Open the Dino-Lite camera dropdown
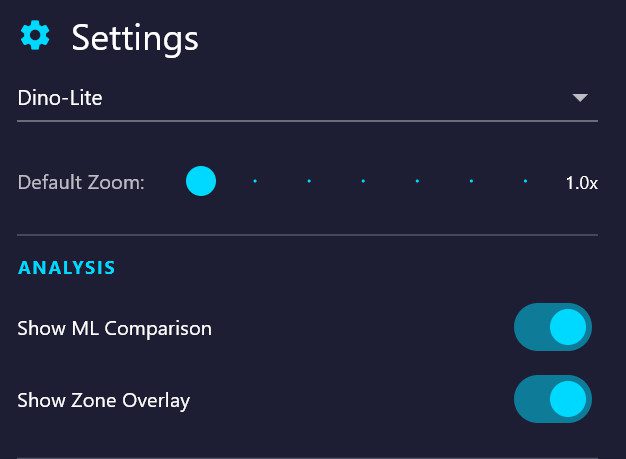Screen dimensions: 626x459 click(x=300, y=98)
